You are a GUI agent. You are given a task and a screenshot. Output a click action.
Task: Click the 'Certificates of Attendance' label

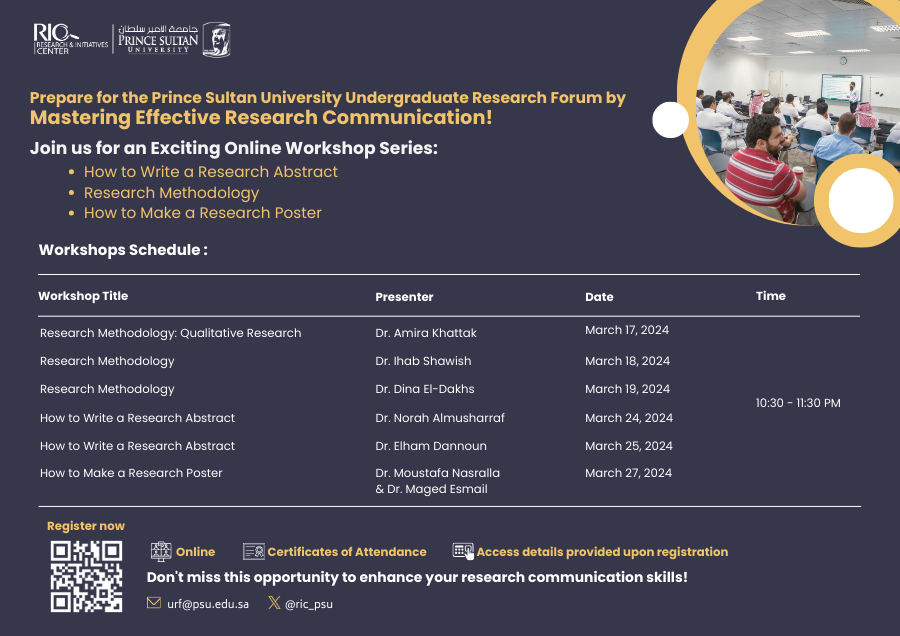click(347, 552)
